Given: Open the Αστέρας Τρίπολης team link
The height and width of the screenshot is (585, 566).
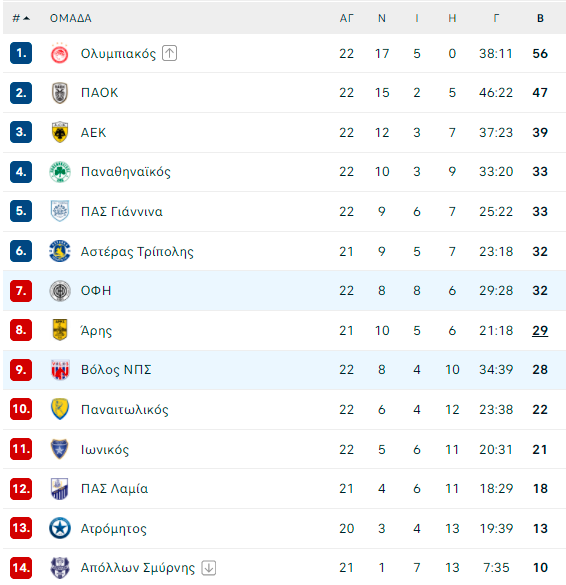Looking at the screenshot, I should (137, 252).
